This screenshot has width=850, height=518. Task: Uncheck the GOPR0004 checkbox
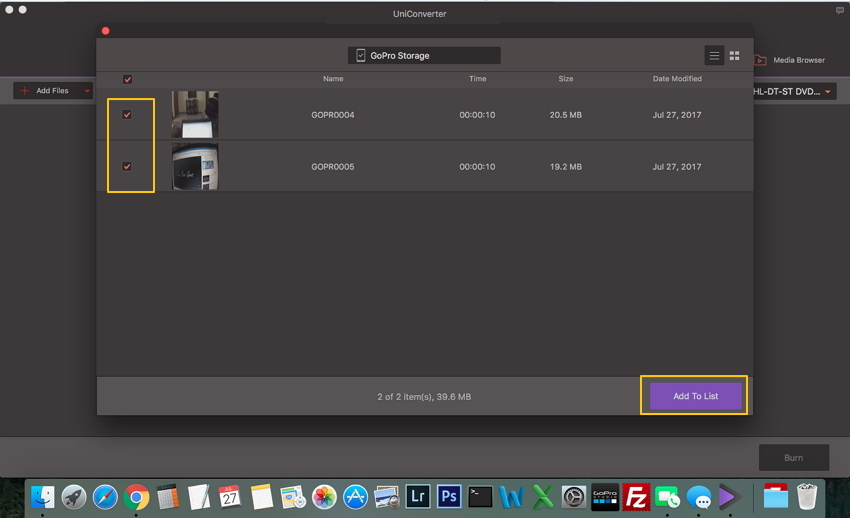[x=127, y=115]
